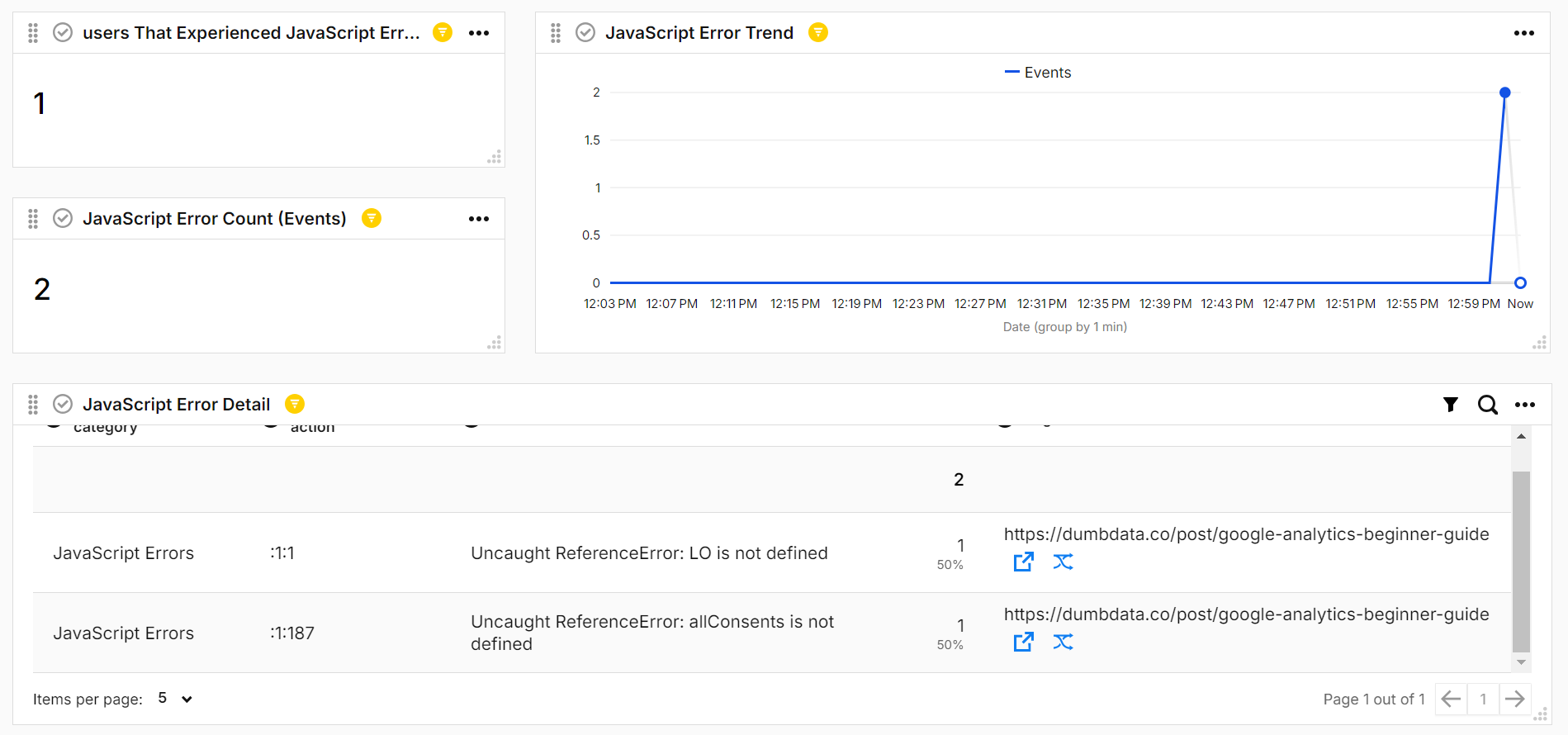Click page number 1 field

pyautogui.click(x=1483, y=699)
